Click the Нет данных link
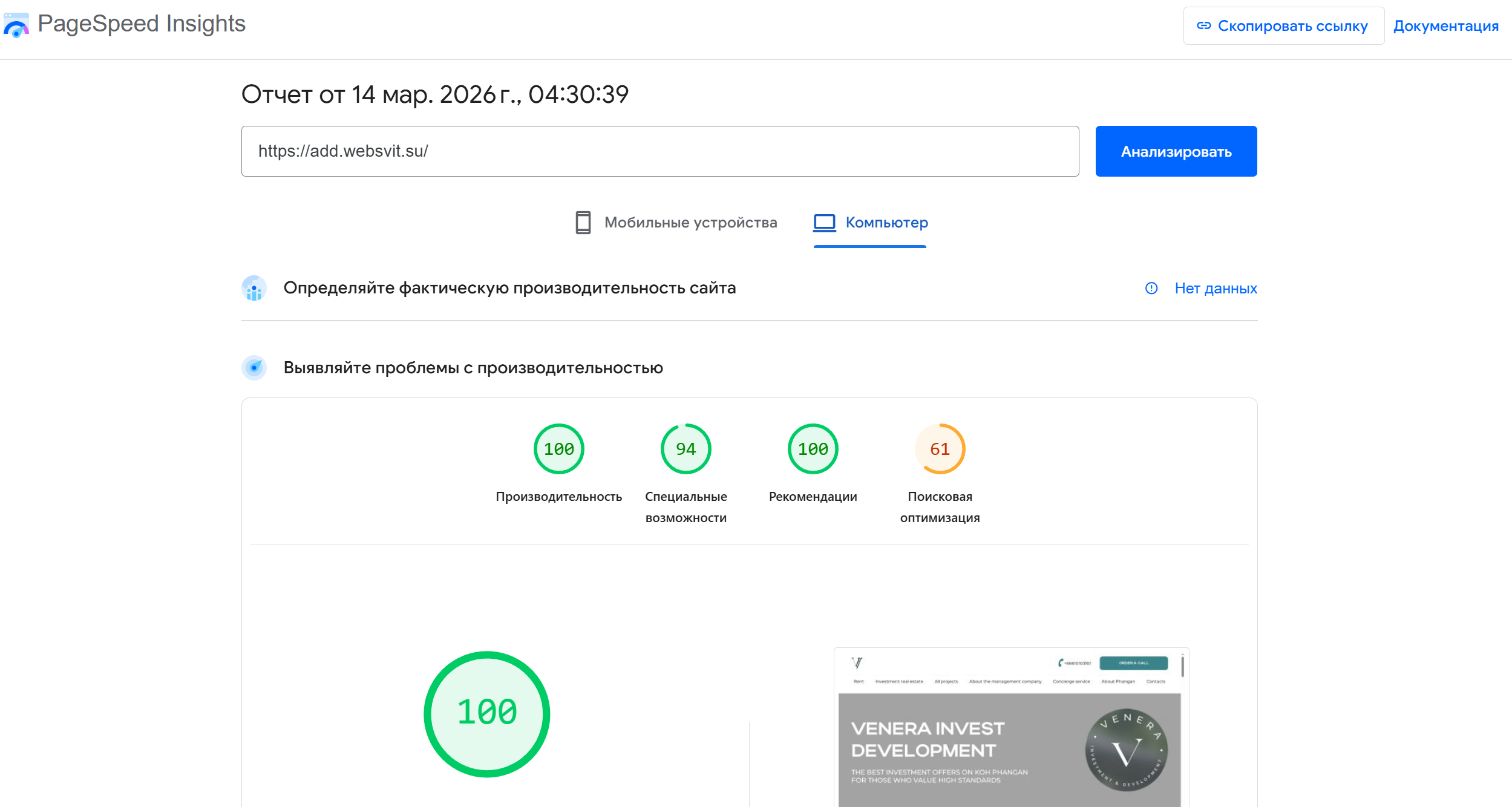 (x=1216, y=289)
